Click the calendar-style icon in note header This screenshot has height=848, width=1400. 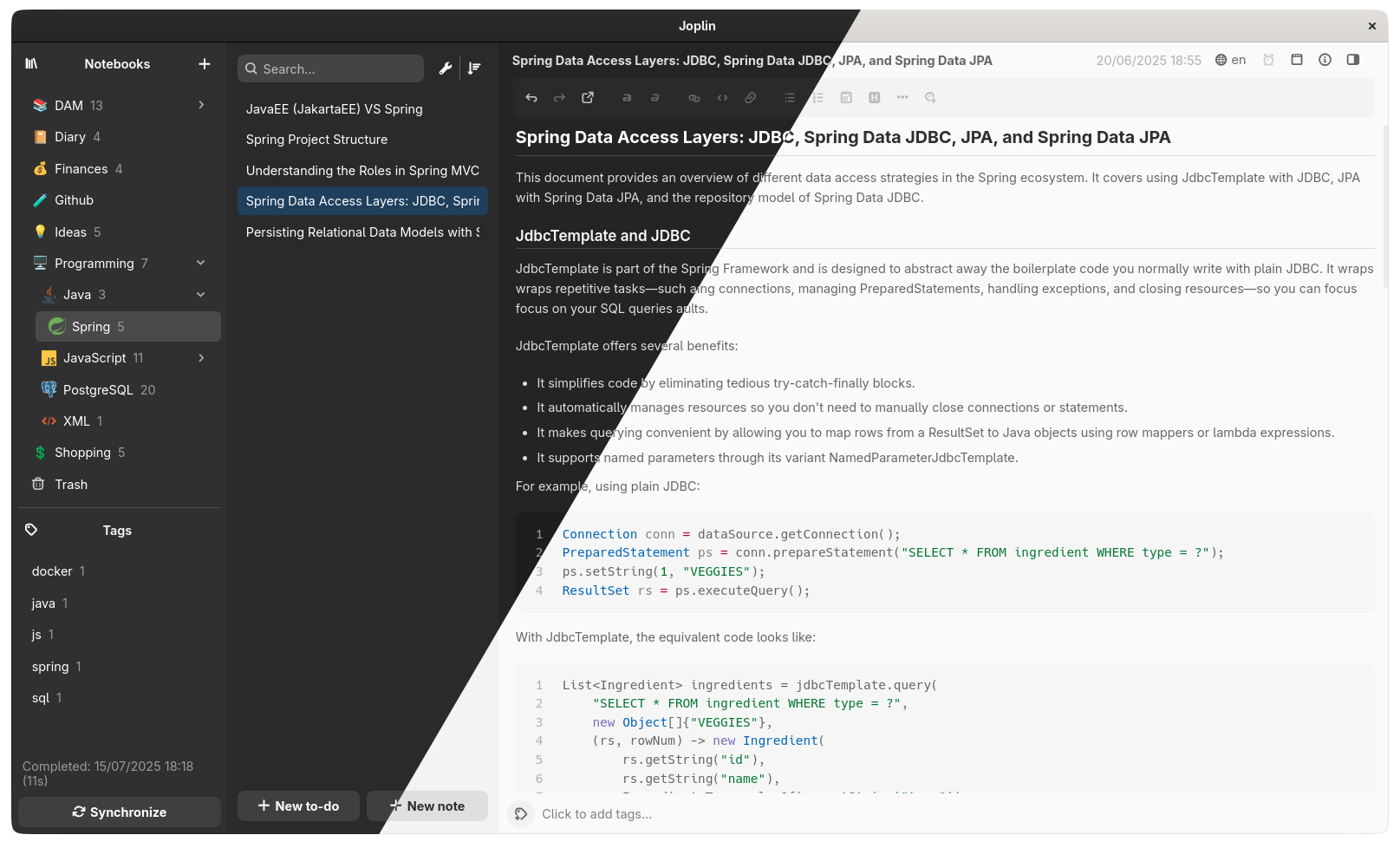coord(1297,60)
